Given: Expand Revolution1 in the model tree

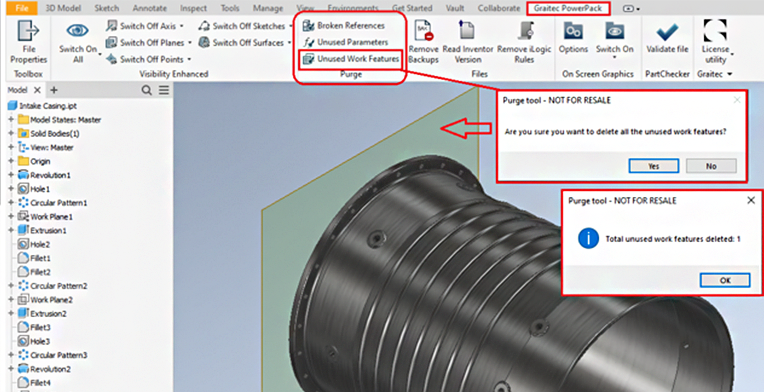Looking at the screenshot, I should (11, 175).
